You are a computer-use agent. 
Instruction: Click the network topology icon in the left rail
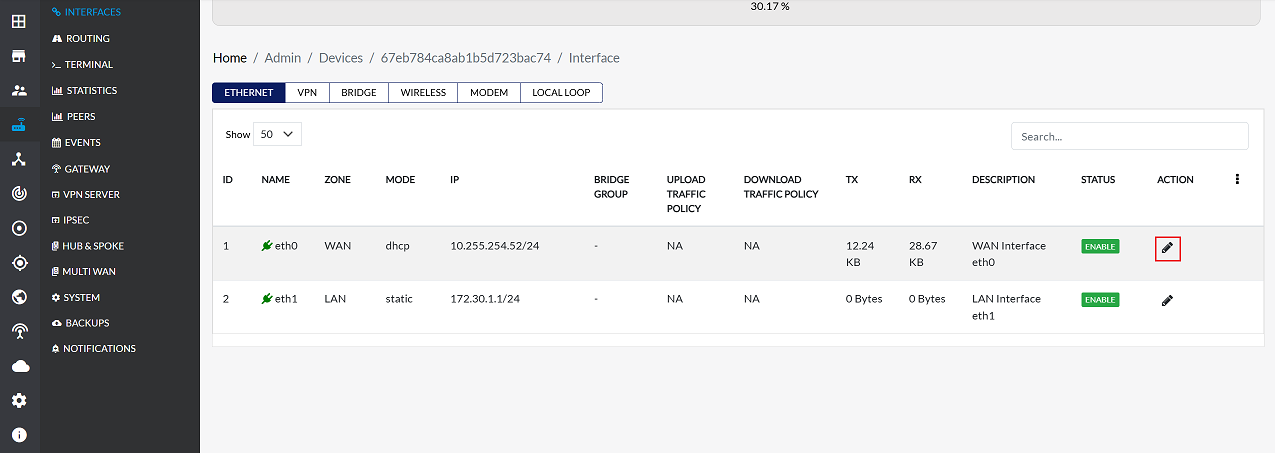coord(19,160)
